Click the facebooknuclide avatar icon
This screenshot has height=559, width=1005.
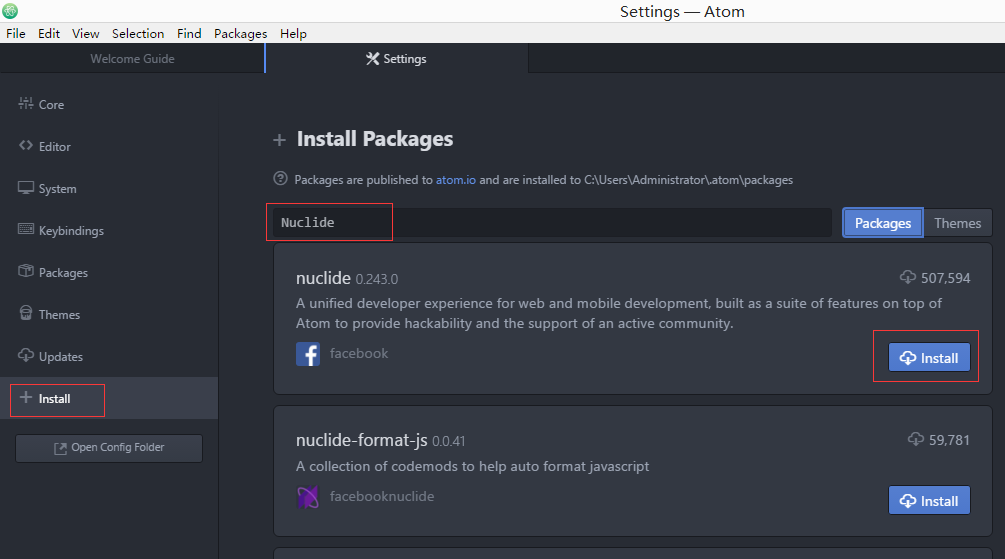tap(308, 497)
